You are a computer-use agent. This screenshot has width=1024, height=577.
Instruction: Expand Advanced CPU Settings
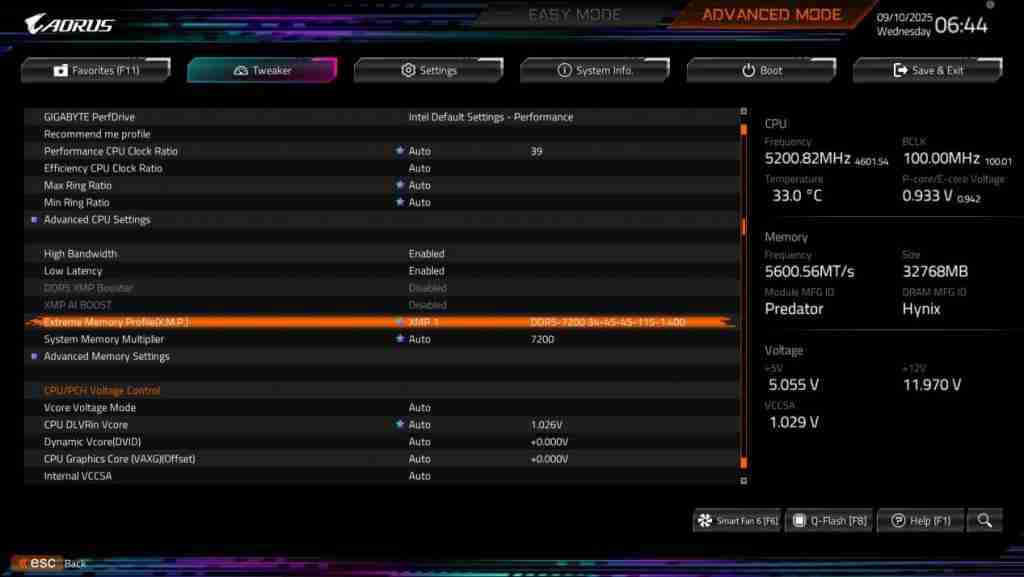(96, 219)
